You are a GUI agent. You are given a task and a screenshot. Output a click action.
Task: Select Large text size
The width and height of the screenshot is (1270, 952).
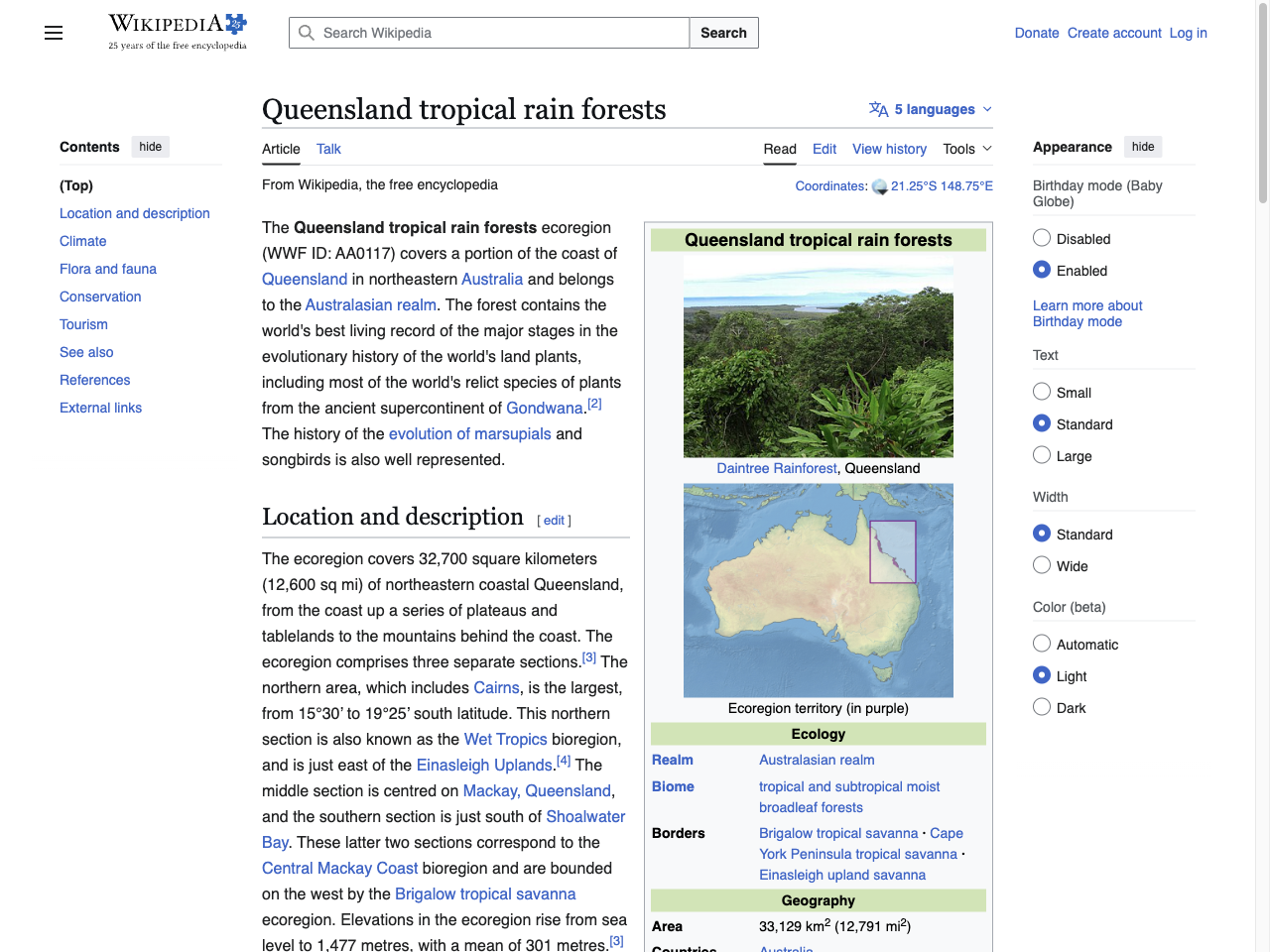pyautogui.click(x=1041, y=454)
